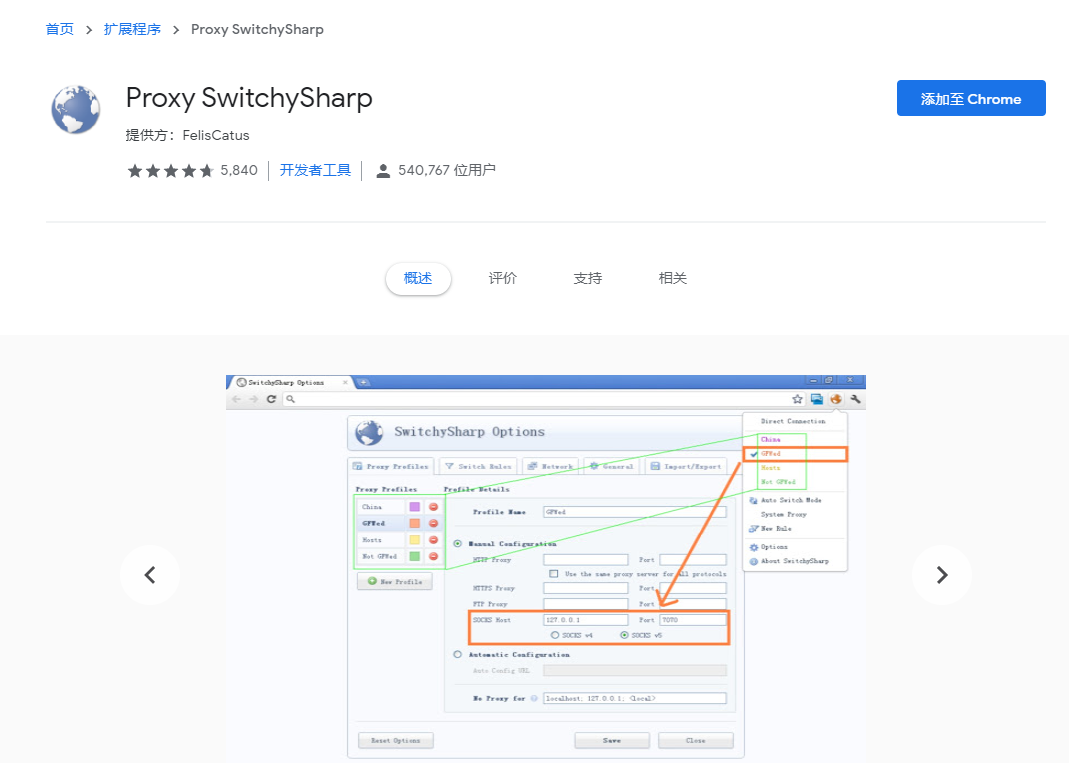Click the 添加至 Chrome button

(970, 99)
